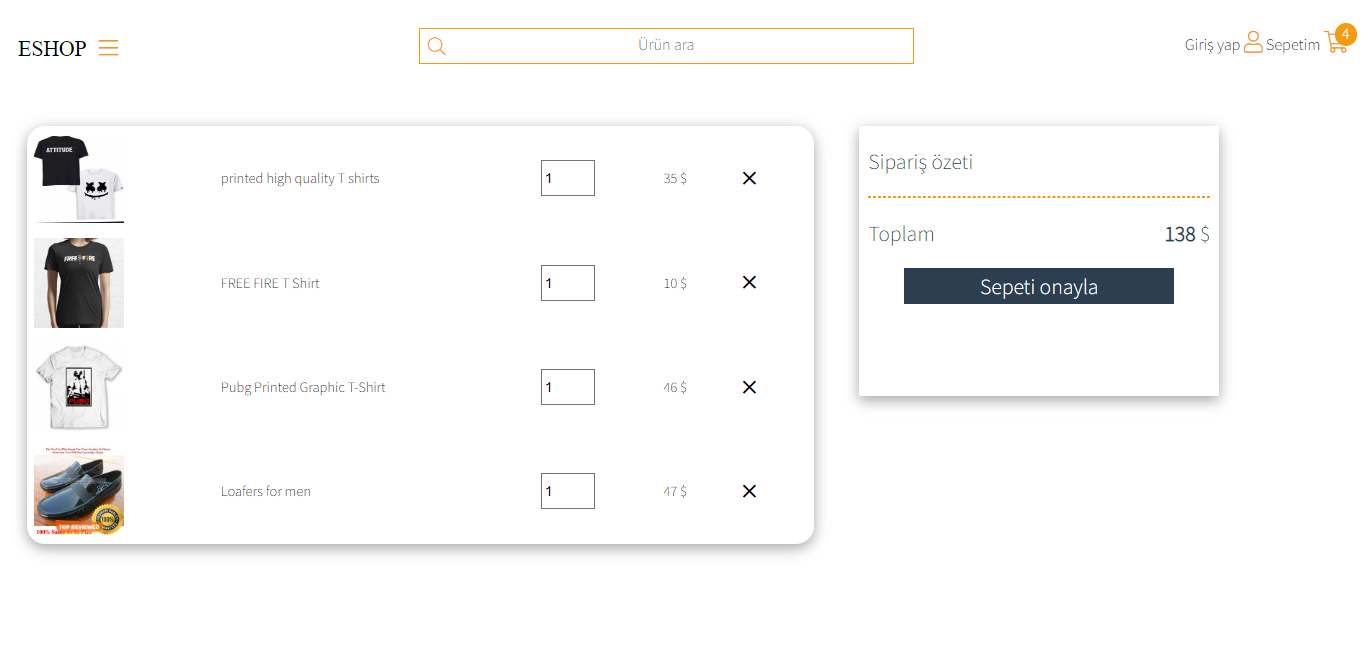Viewport: 1366px width, 649px height.
Task: Click the search magnifier icon
Action: [437, 45]
